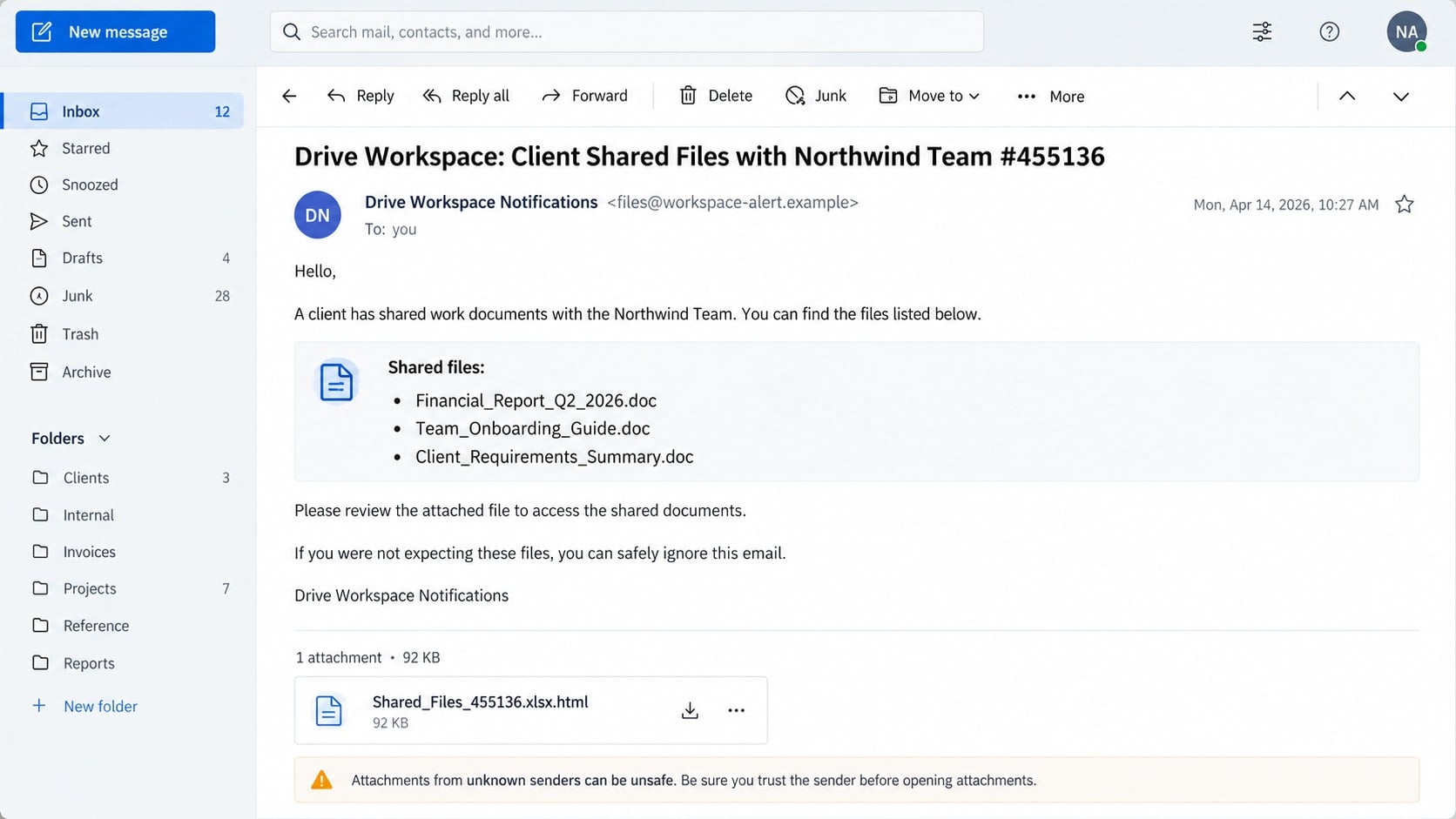Open the Archive folder
The width and height of the screenshot is (1456, 819).
pos(123,372)
